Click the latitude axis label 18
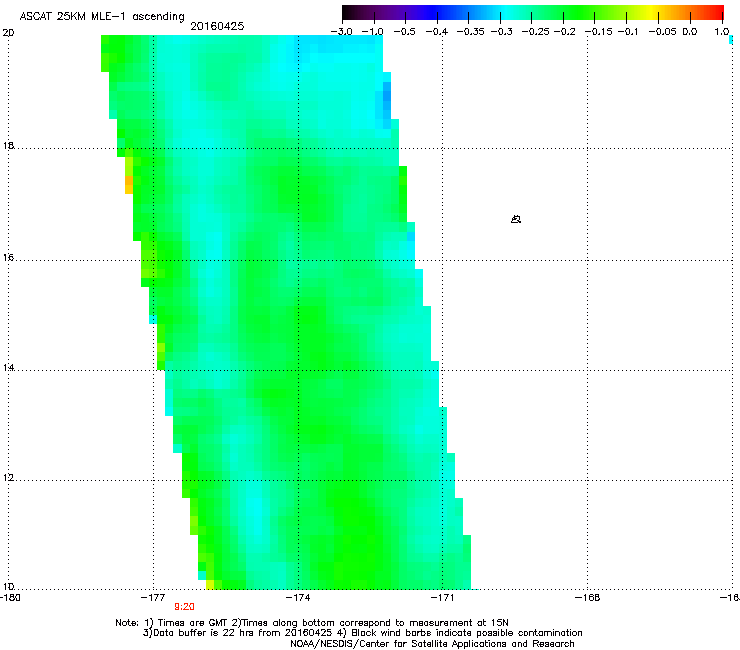740x650 pixels. [8, 146]
